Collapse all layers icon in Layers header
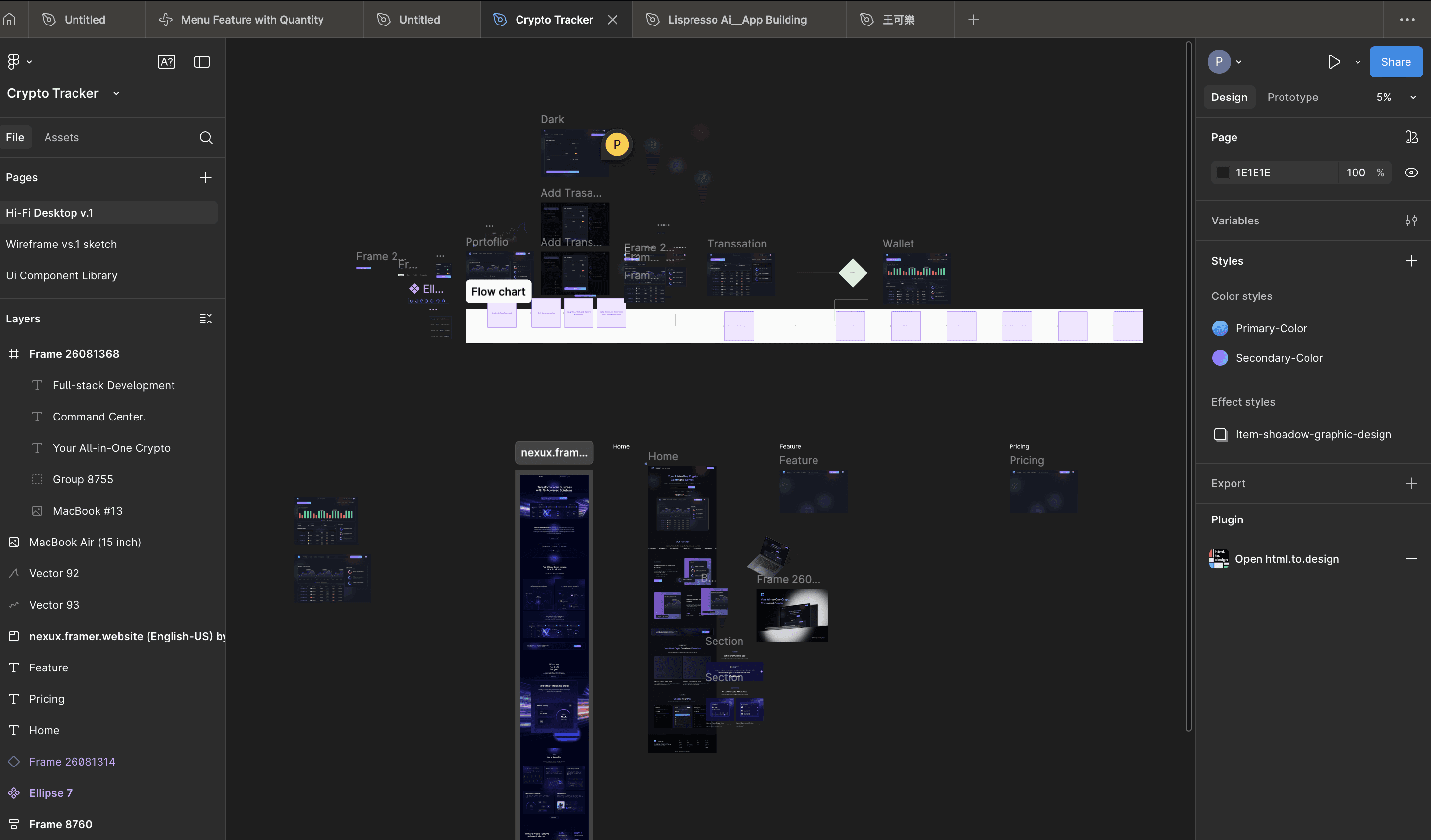The width and height of the screenshot is (1431, 840). tap(205, 319)
